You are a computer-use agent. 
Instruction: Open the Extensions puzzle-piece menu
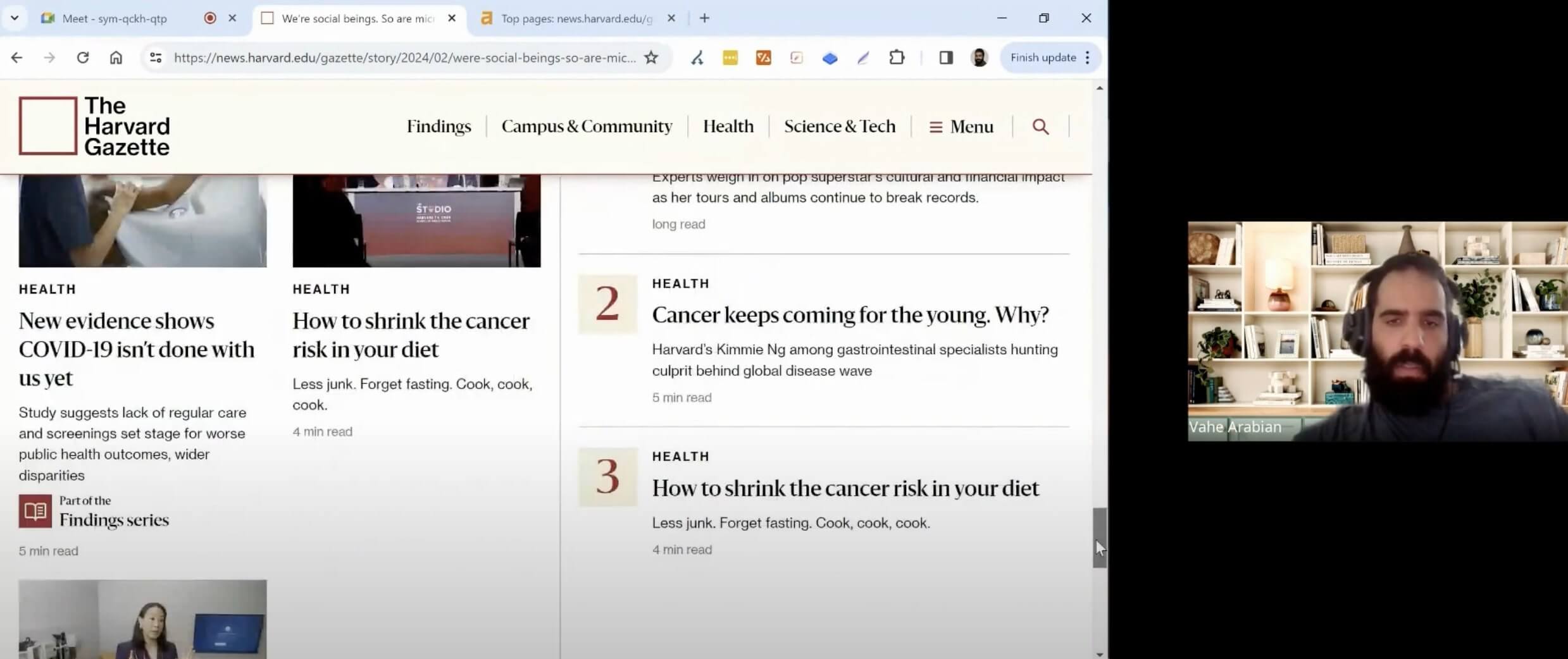(x=897, y=58)
